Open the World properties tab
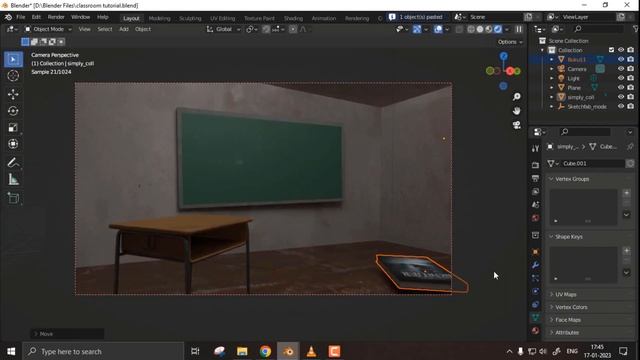 (536, 218)
